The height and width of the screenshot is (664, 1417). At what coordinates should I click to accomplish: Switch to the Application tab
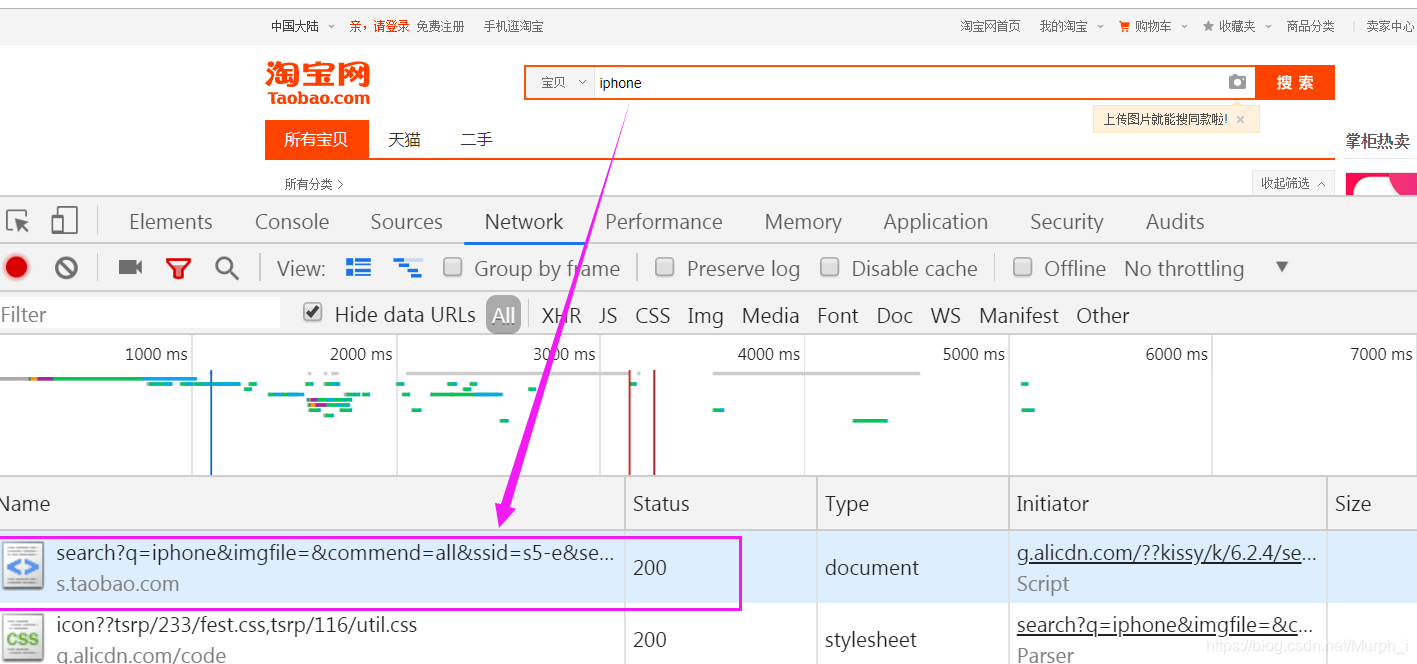(x=936, y=222)
